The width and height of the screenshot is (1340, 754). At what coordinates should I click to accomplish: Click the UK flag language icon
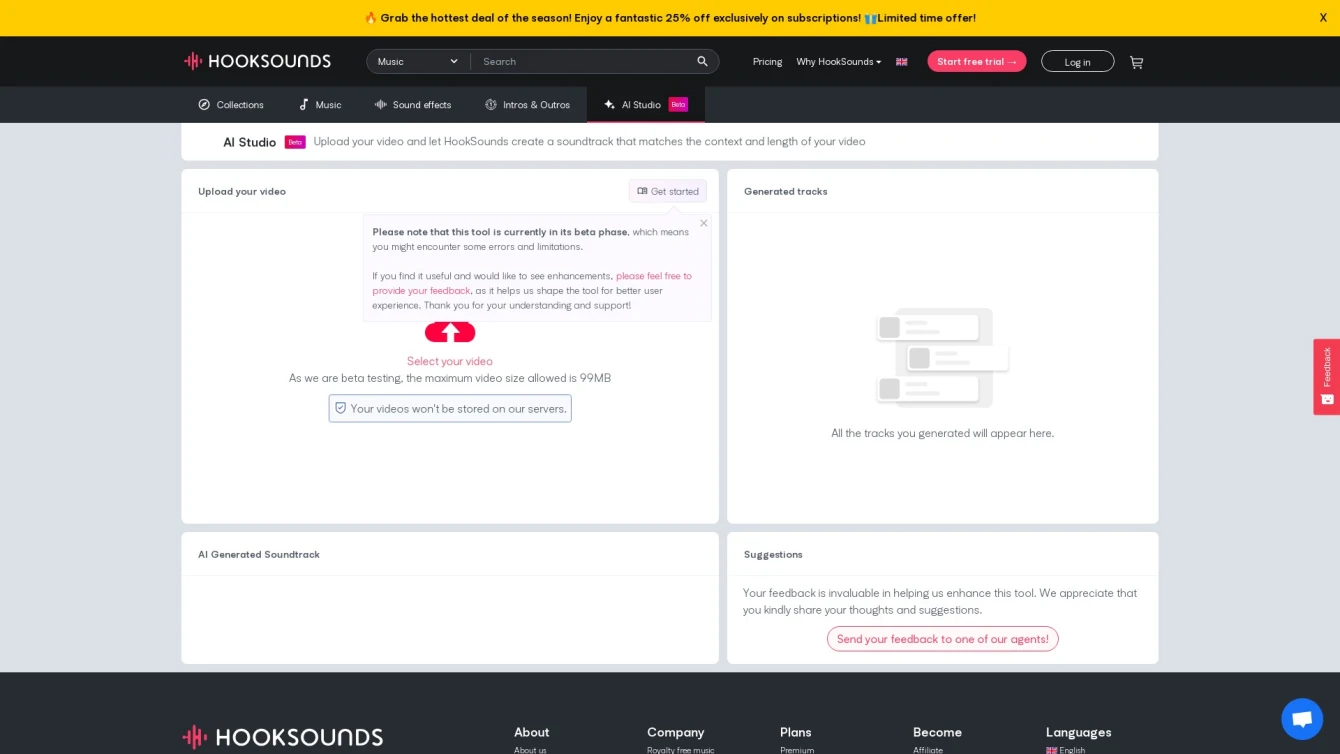pos(901,62)
